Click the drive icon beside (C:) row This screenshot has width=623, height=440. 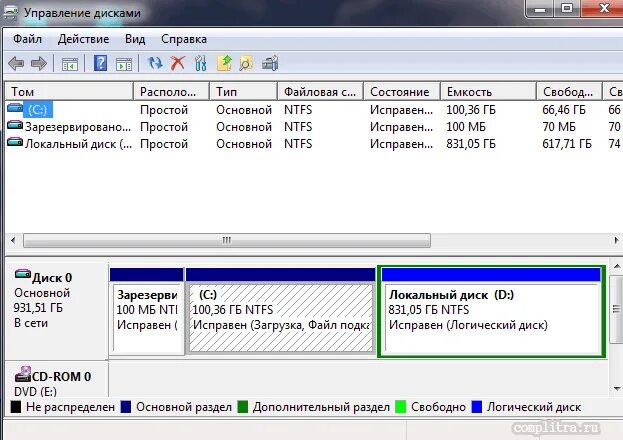pos(15,108)
